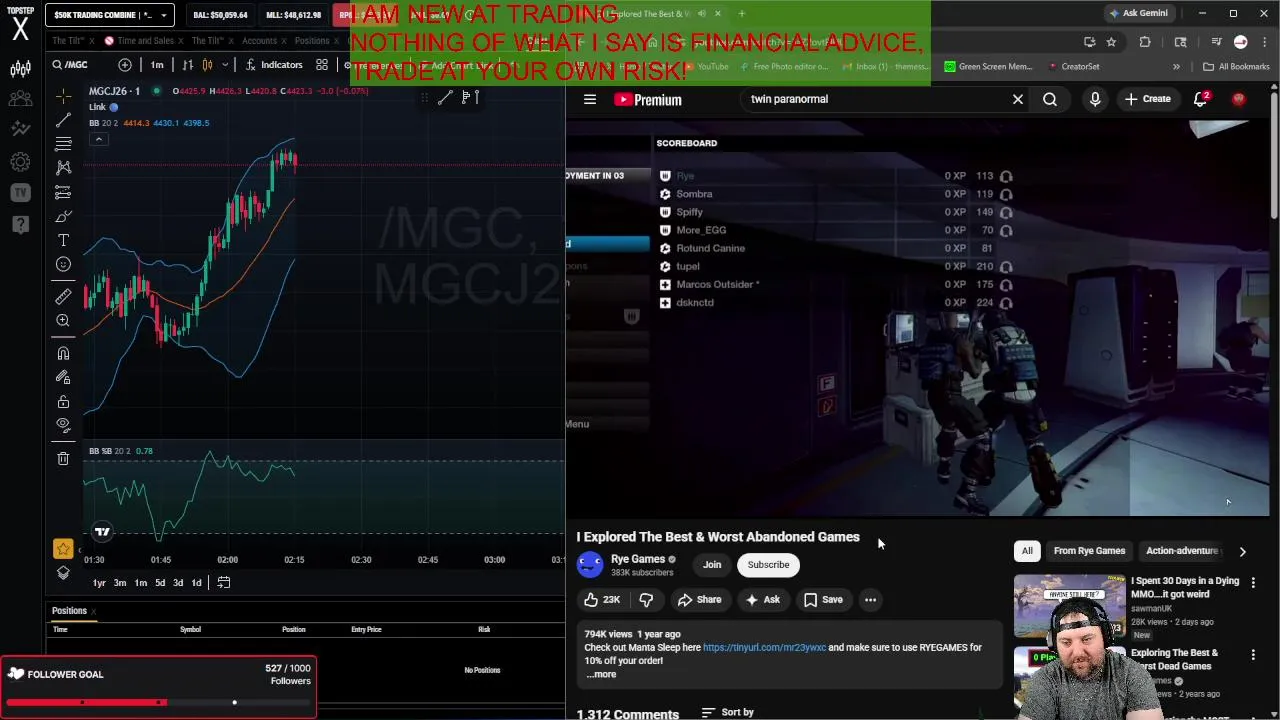Screen dimensions: 1280x720
Task: Select the forecasting and measurement tool
Action: tap(63, 192)
